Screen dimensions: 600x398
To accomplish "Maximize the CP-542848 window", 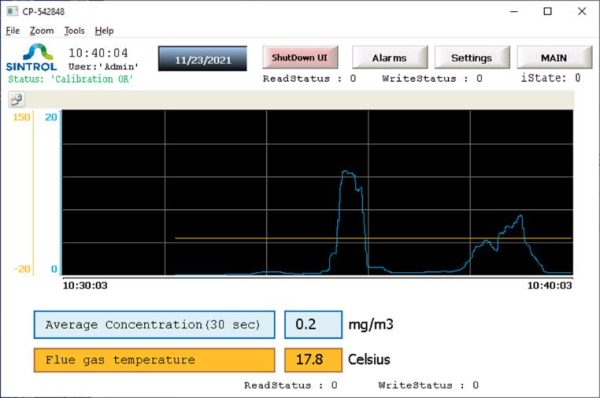I will click(548, 11).
